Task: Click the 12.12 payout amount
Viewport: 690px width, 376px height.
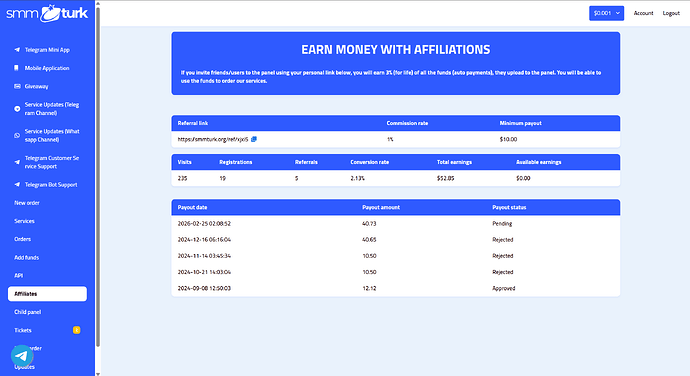Action: coord(369,288)
